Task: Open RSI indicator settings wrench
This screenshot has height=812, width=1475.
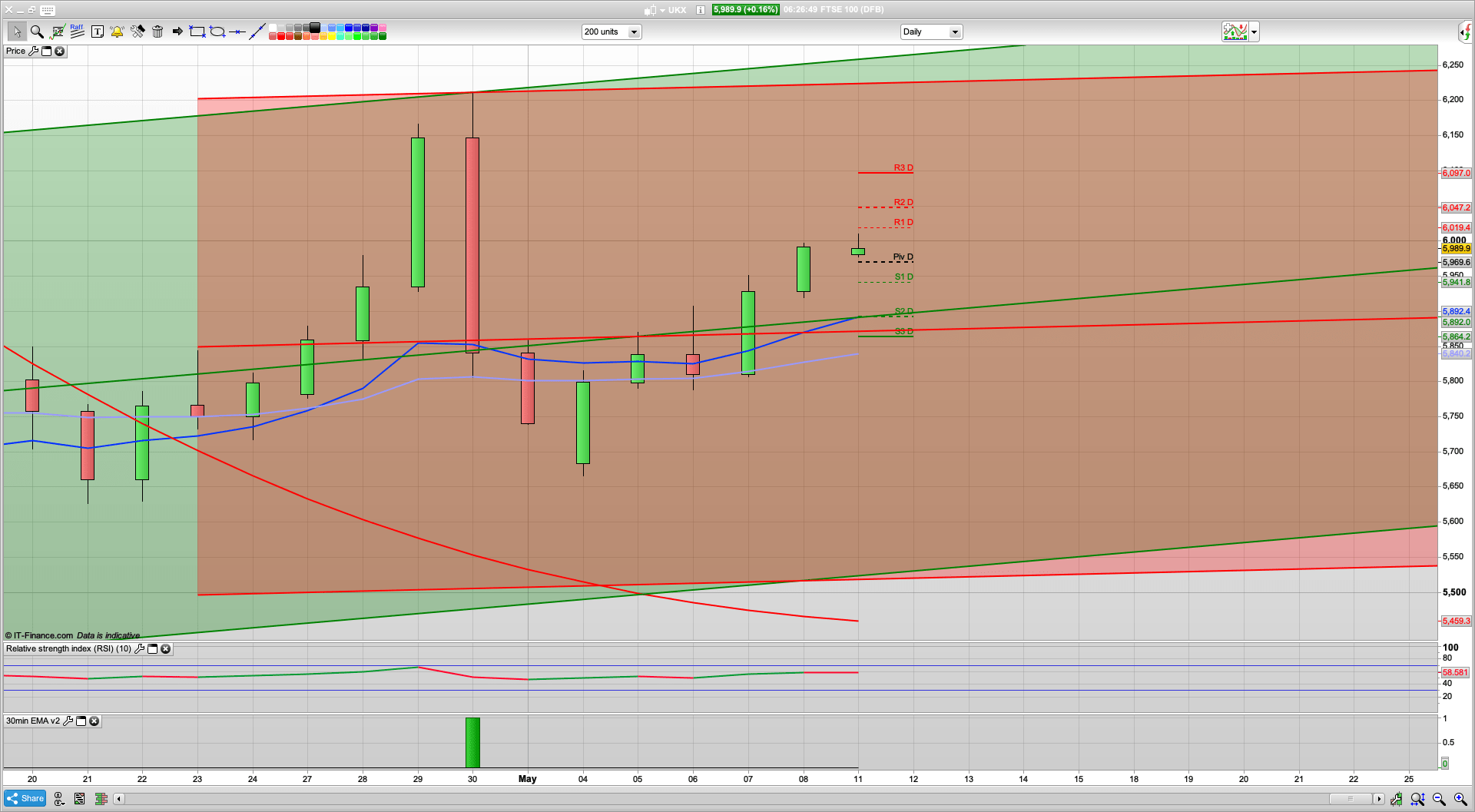Action: pos(139,649)
